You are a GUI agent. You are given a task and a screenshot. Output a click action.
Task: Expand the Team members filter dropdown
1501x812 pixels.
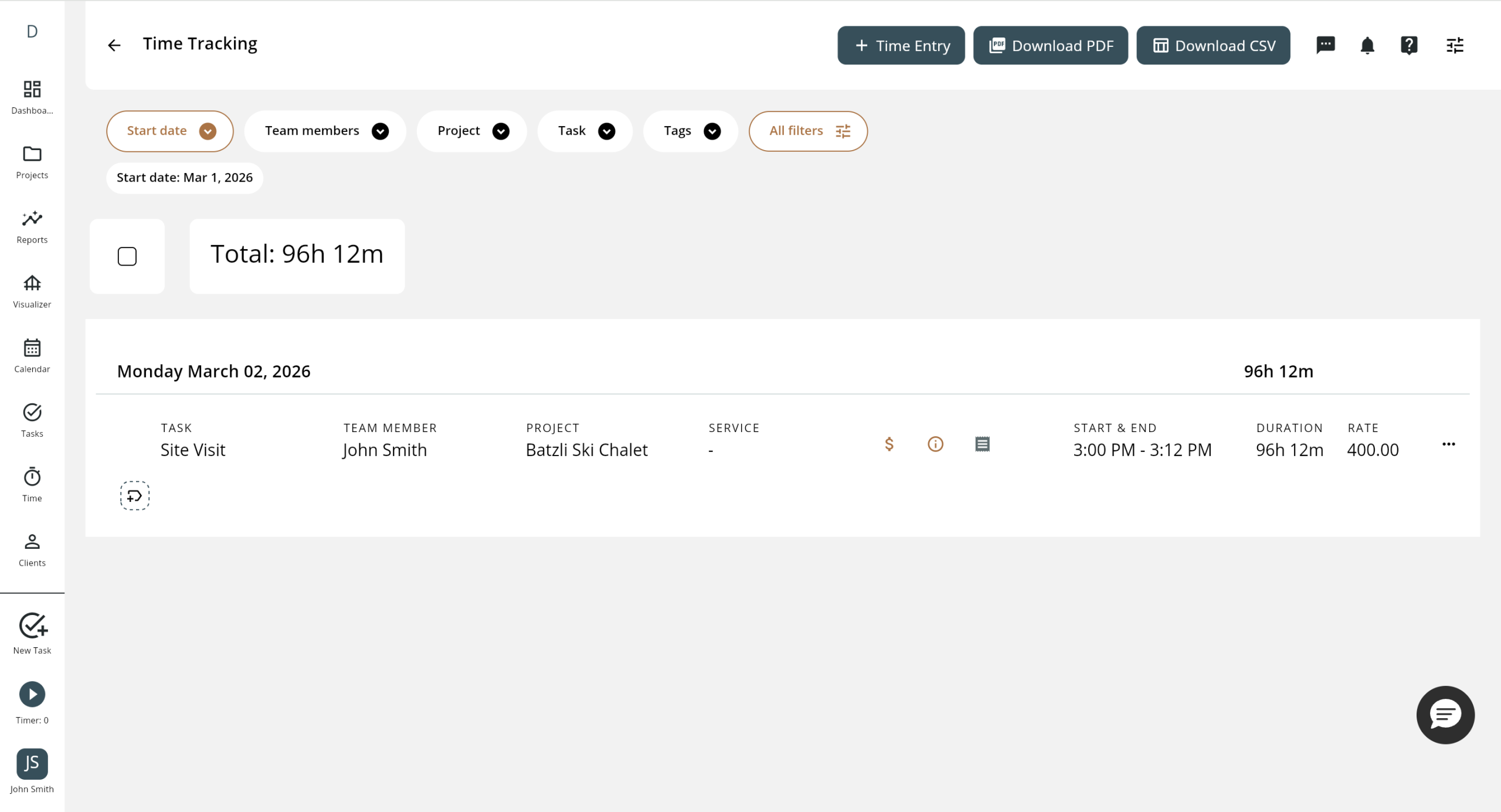point(325,131)
